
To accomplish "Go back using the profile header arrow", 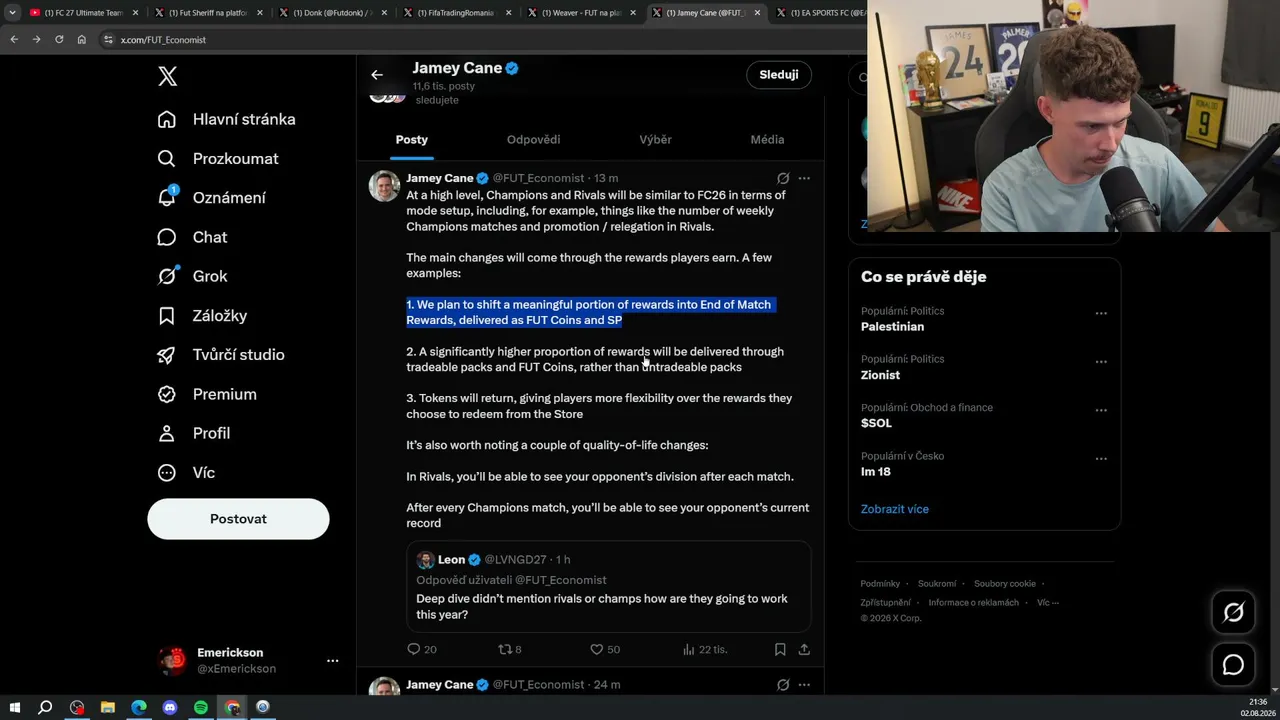I will point(377,75).
